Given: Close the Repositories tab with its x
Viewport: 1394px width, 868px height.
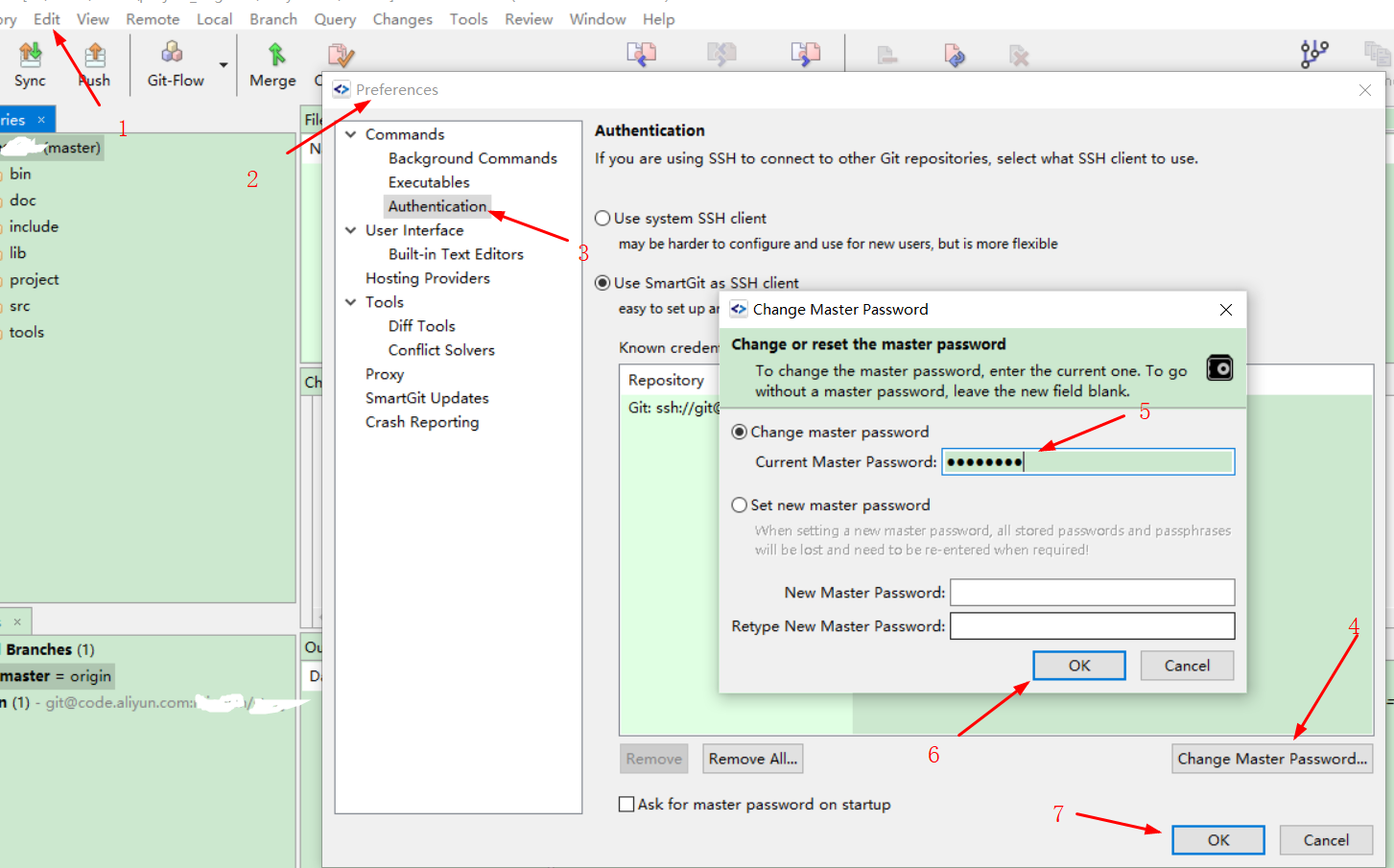Looking at the screenshot, I should pos(41,120).
